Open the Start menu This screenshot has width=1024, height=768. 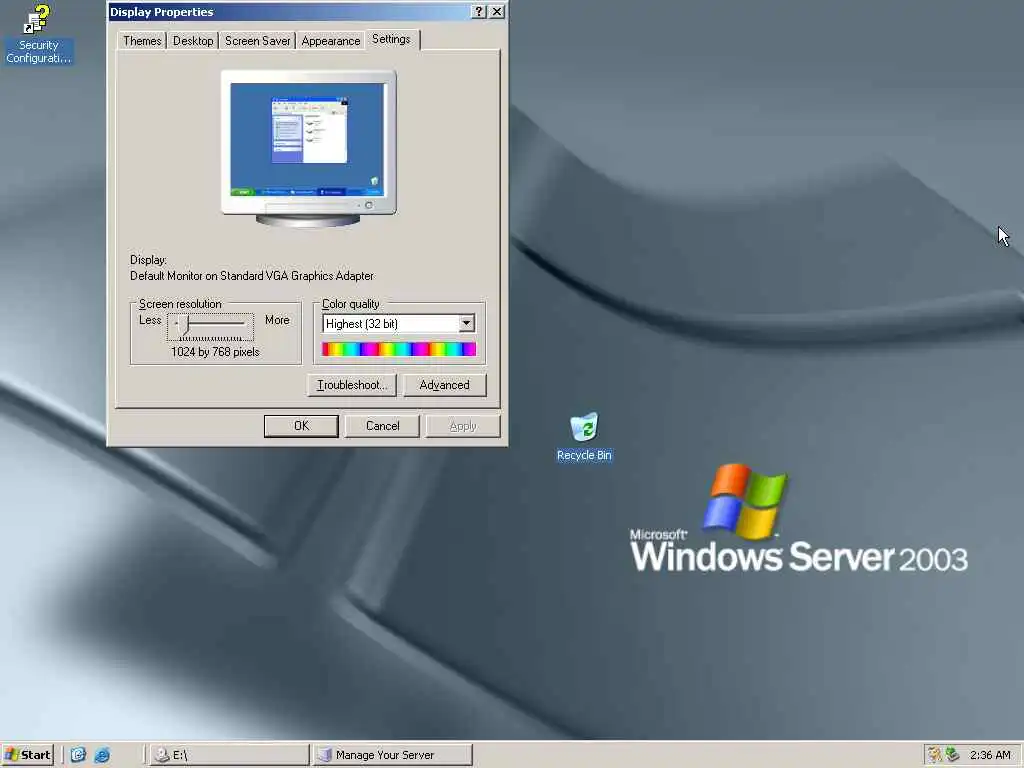(x=27, y=755)
